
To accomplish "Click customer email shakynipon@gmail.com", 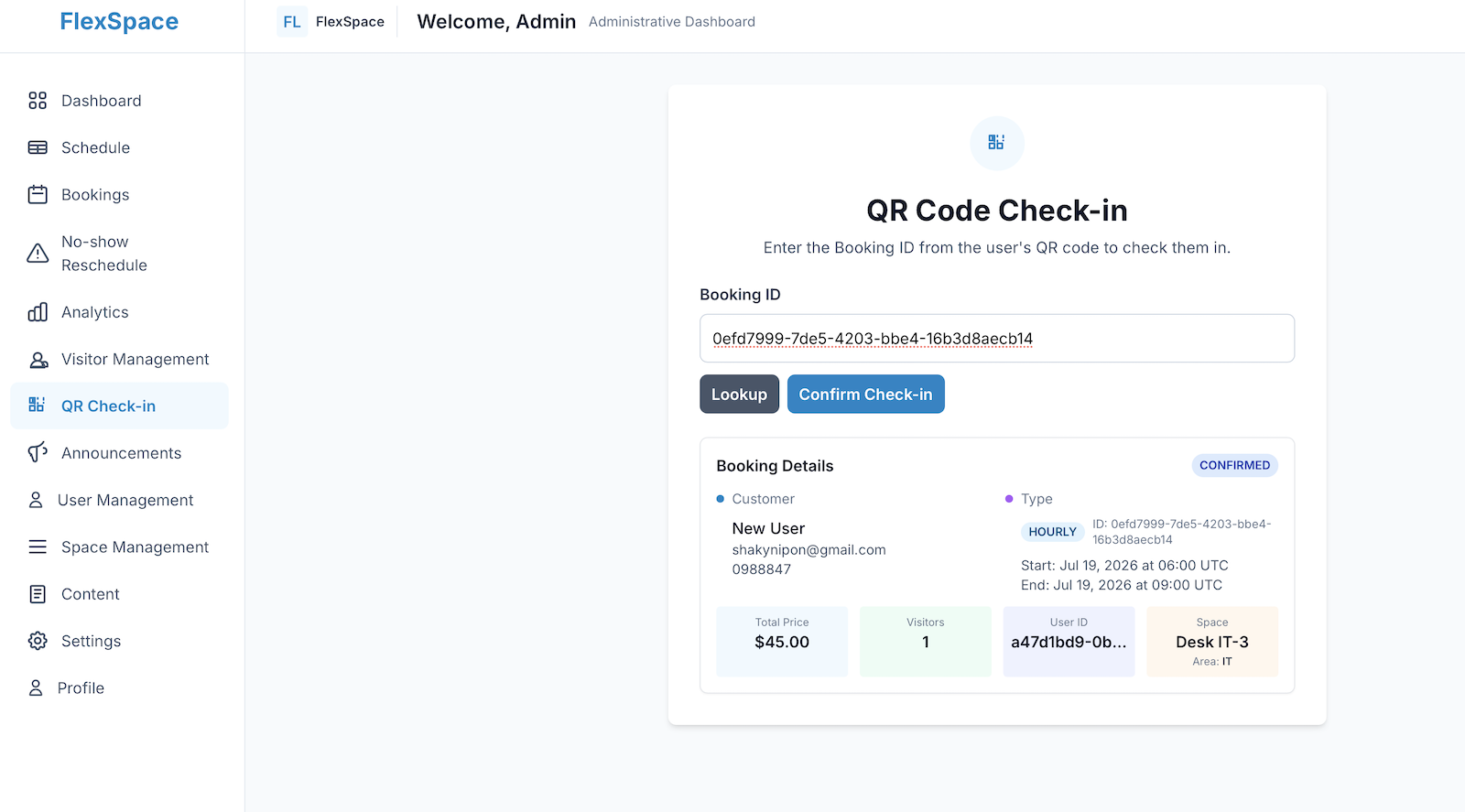I will (808, 550).
